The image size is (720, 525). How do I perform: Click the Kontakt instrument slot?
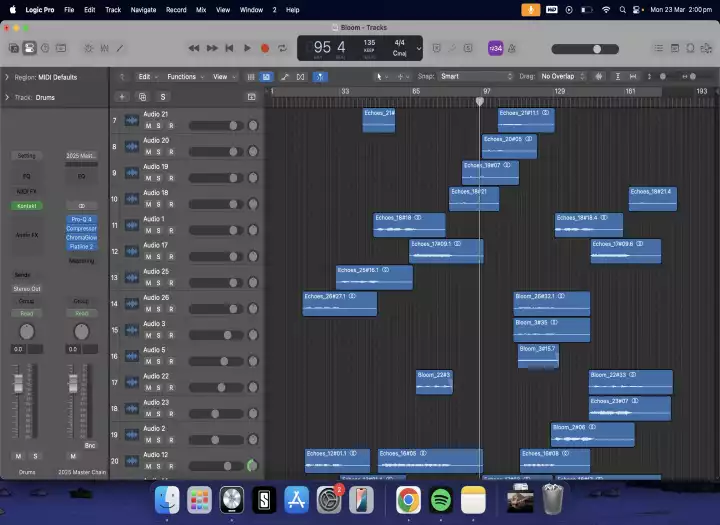pos(27,206)
